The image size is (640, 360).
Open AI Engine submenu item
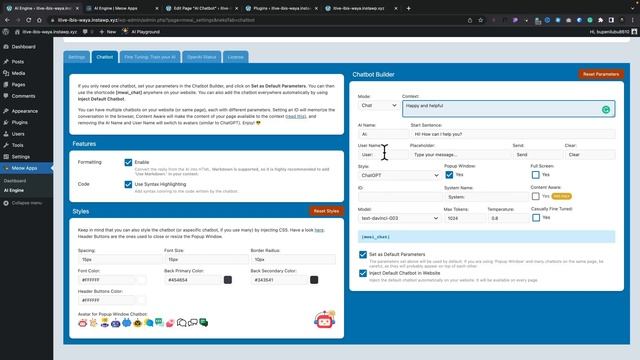tap(14, 191)
